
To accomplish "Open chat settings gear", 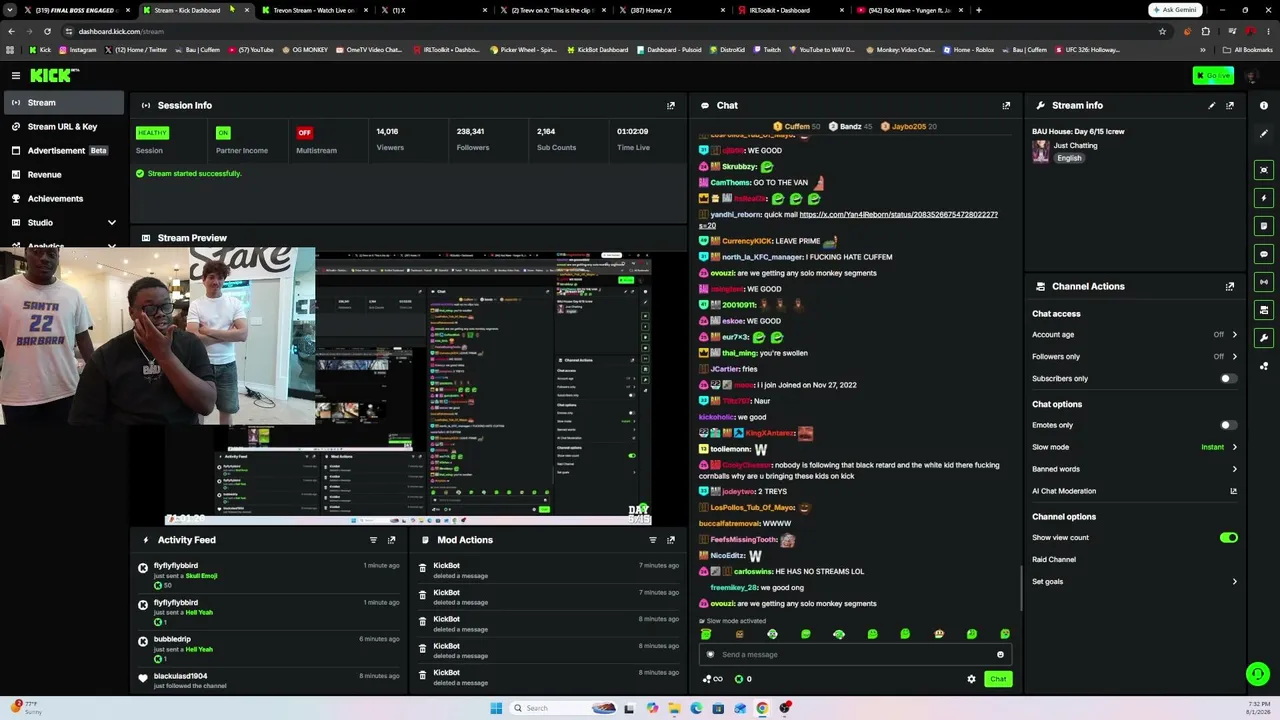I will point(971,679).
